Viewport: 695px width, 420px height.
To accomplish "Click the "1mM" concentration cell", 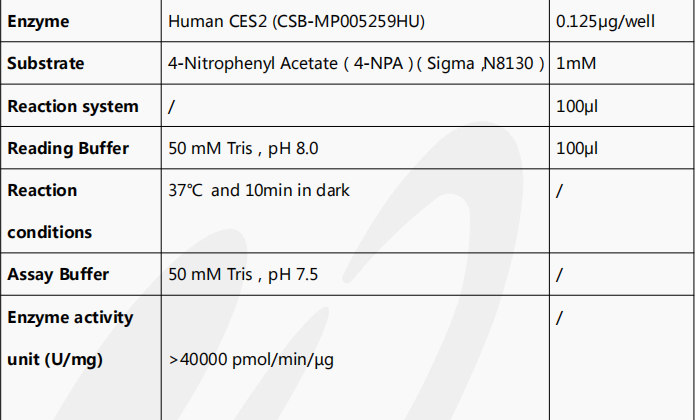I will (575, 64).
